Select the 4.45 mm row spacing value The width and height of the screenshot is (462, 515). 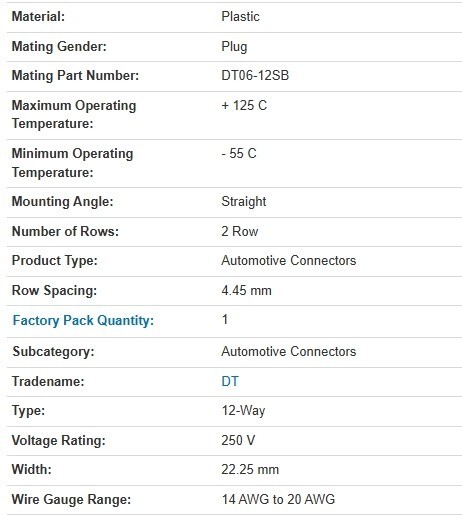(x=246, y=290)
